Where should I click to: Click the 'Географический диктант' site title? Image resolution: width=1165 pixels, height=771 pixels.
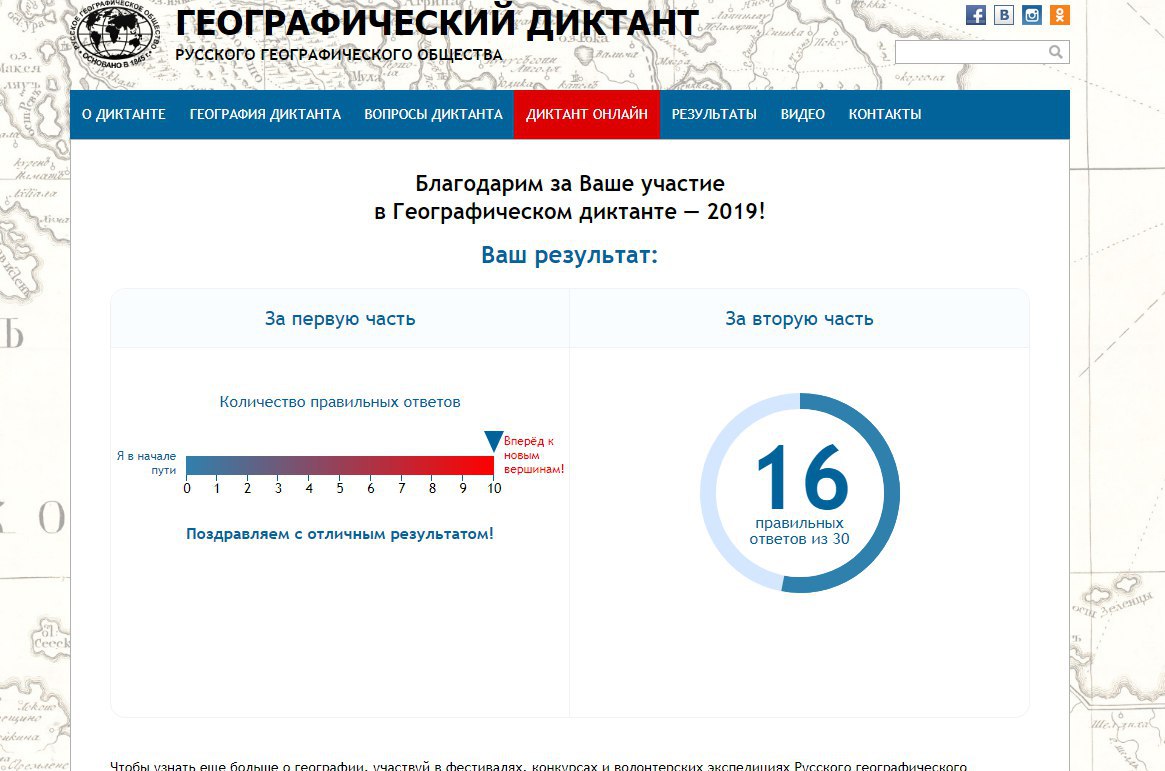[437, 22]
